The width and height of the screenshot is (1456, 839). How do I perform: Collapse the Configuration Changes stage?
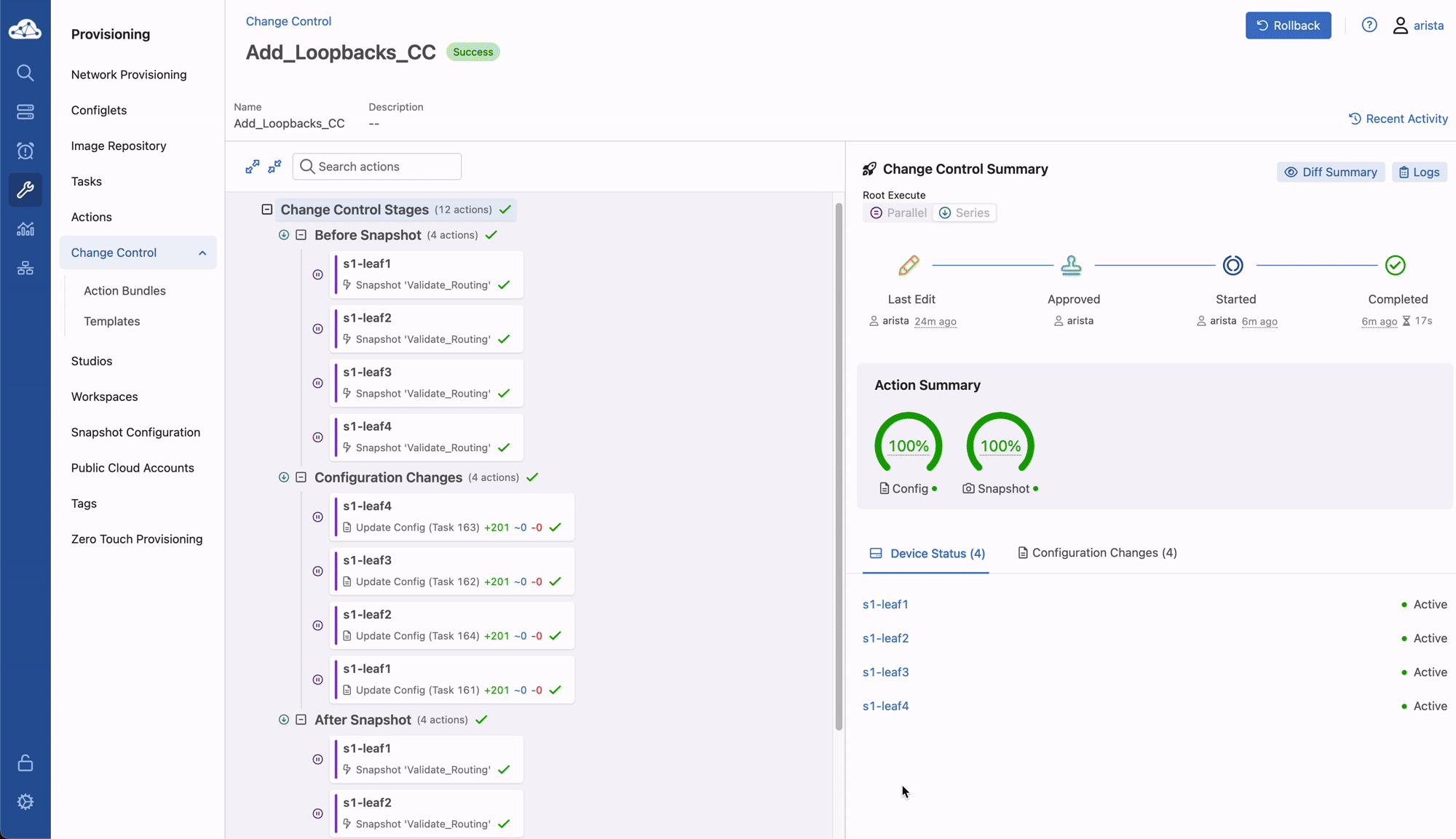click(x=301, y=477)
